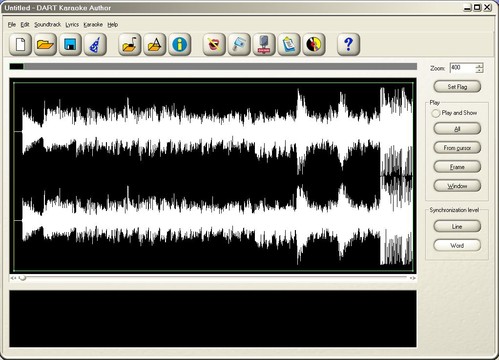Click the microphone record icon
Viewport: 499px width, 360px height.
(x=264, y=44)
